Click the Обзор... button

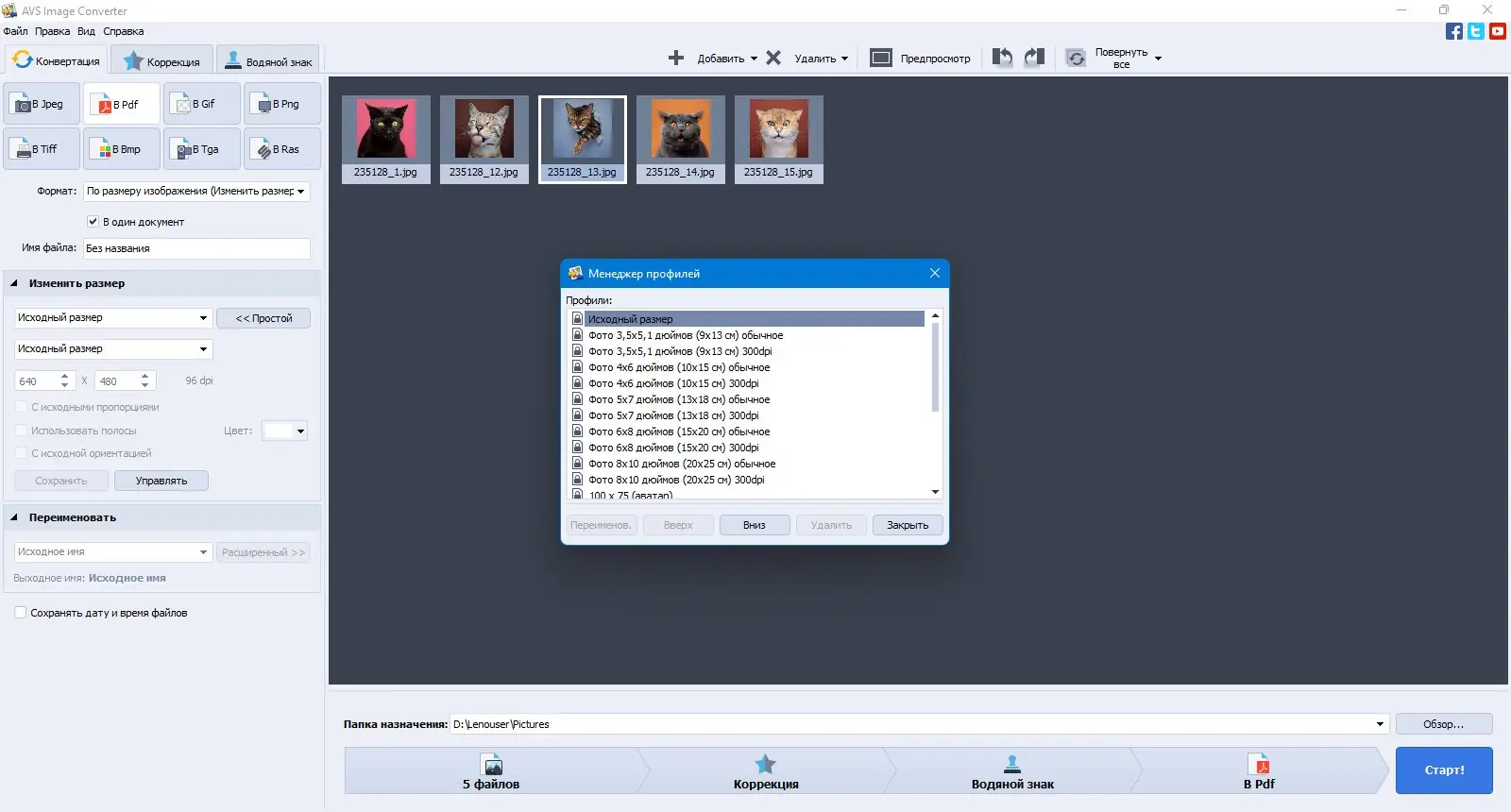1444,724
